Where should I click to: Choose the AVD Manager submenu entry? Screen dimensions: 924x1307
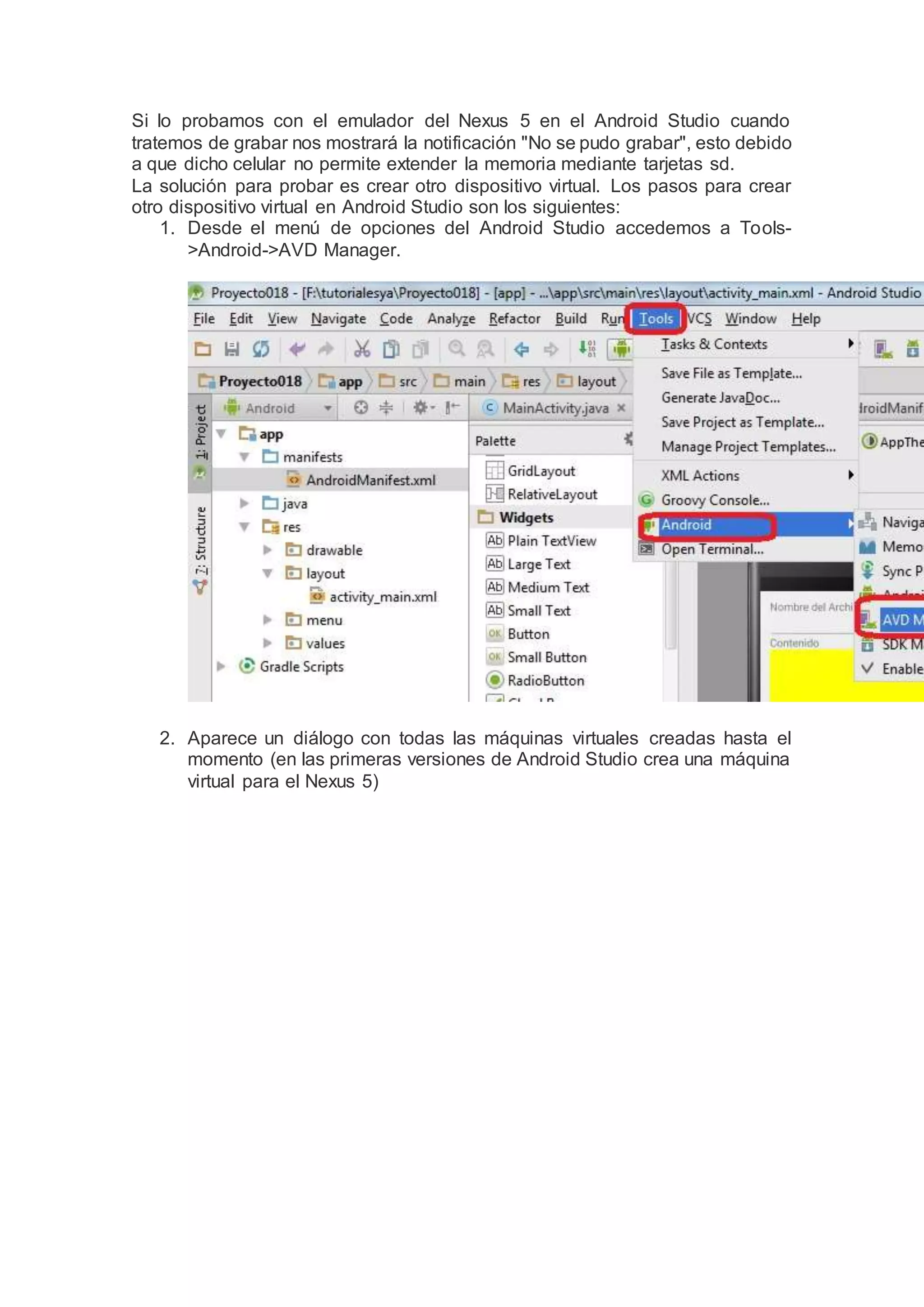[891, 619]
